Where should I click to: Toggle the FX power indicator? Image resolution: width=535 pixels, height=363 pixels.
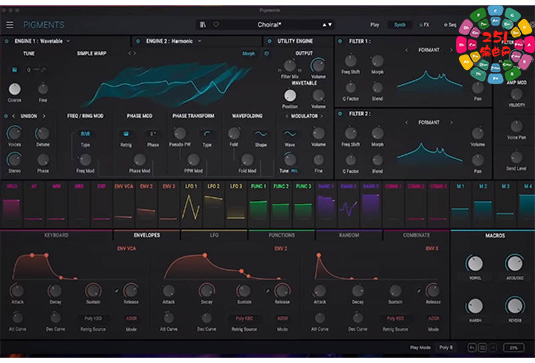[421, 25]
